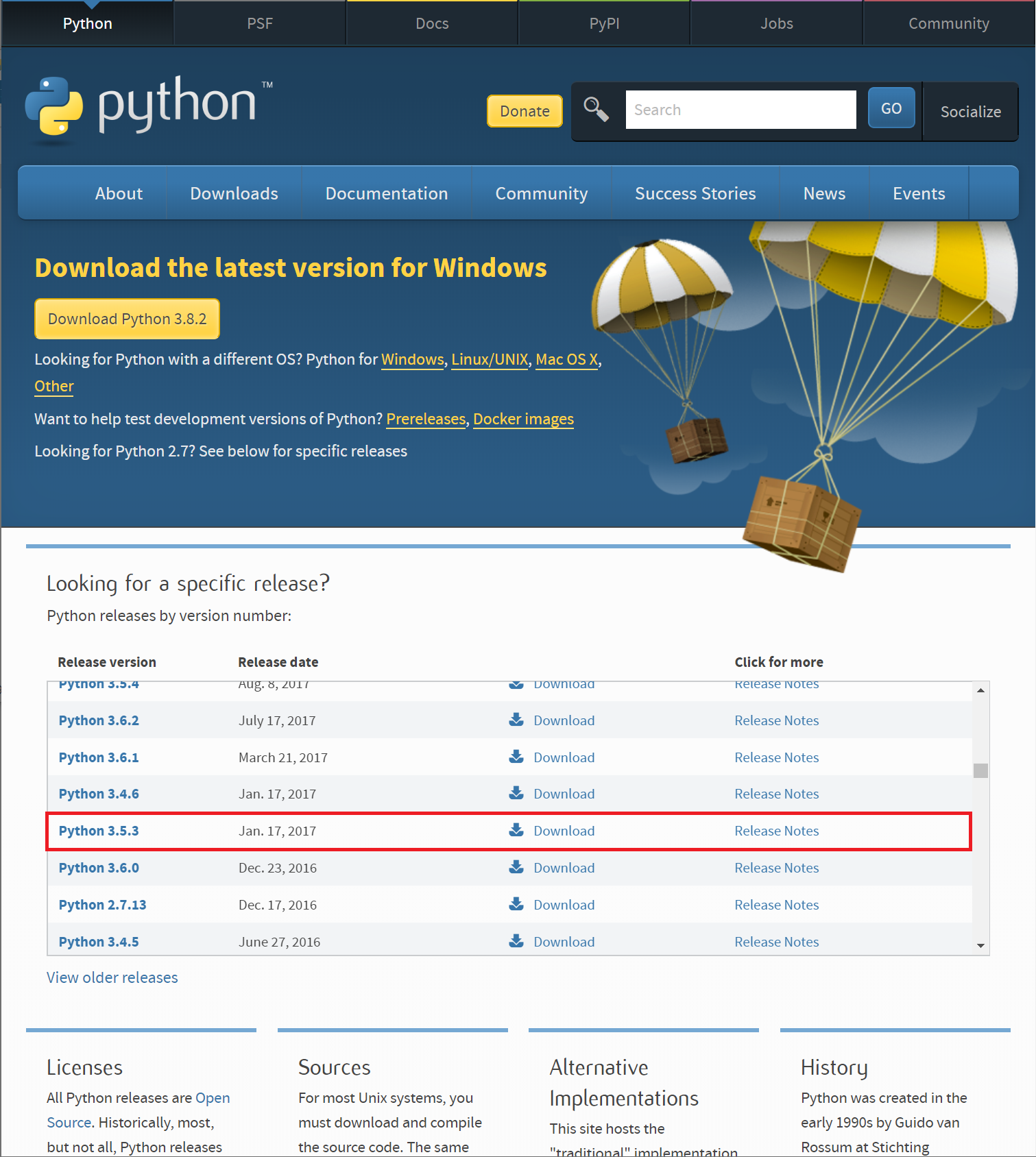Click the Download Python 3.8.2 button

click(127, 319)
